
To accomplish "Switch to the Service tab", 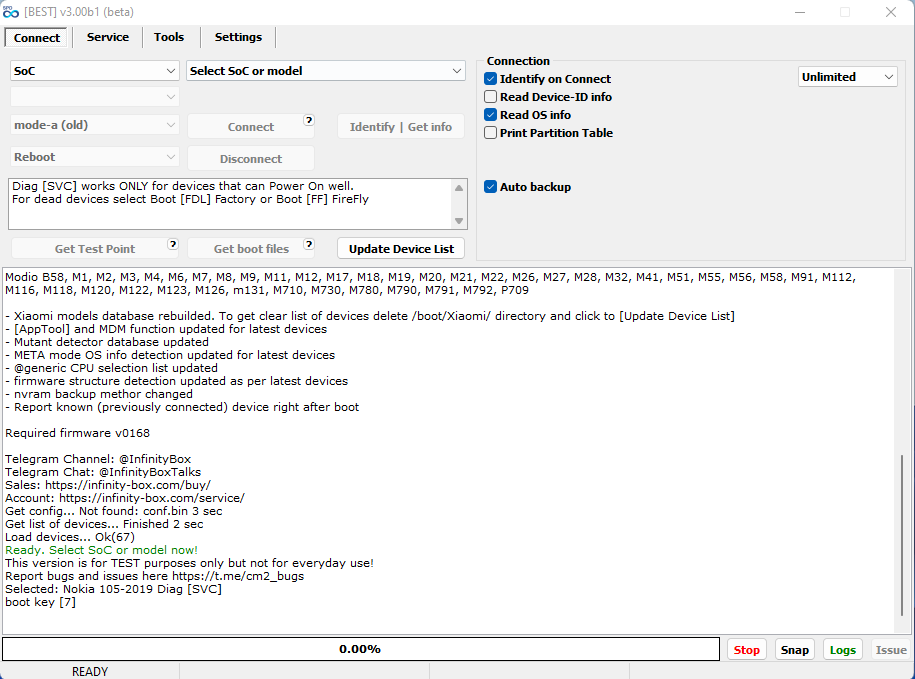I will (107, 37).
